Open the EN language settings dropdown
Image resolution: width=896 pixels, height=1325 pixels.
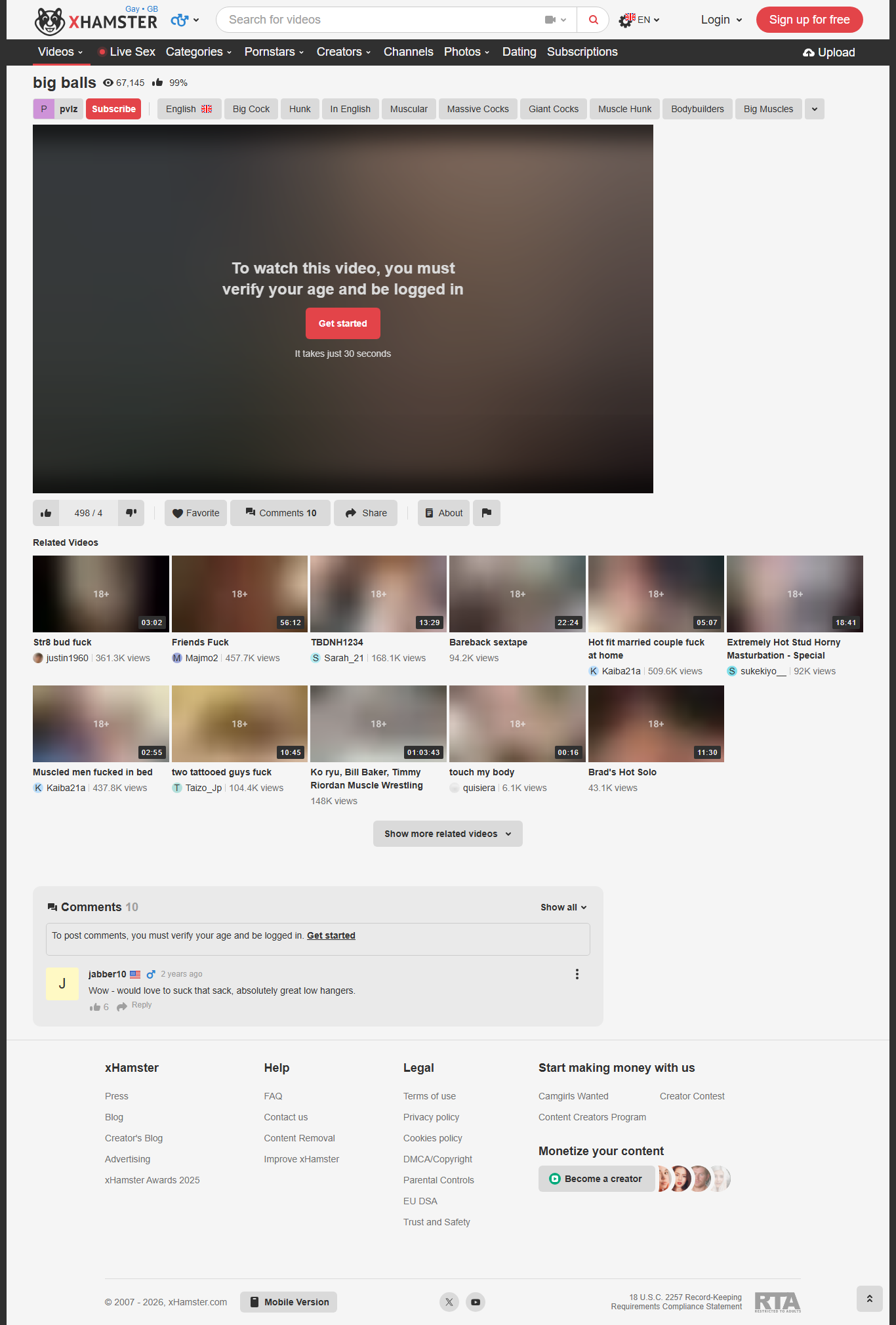click(640, 20)
